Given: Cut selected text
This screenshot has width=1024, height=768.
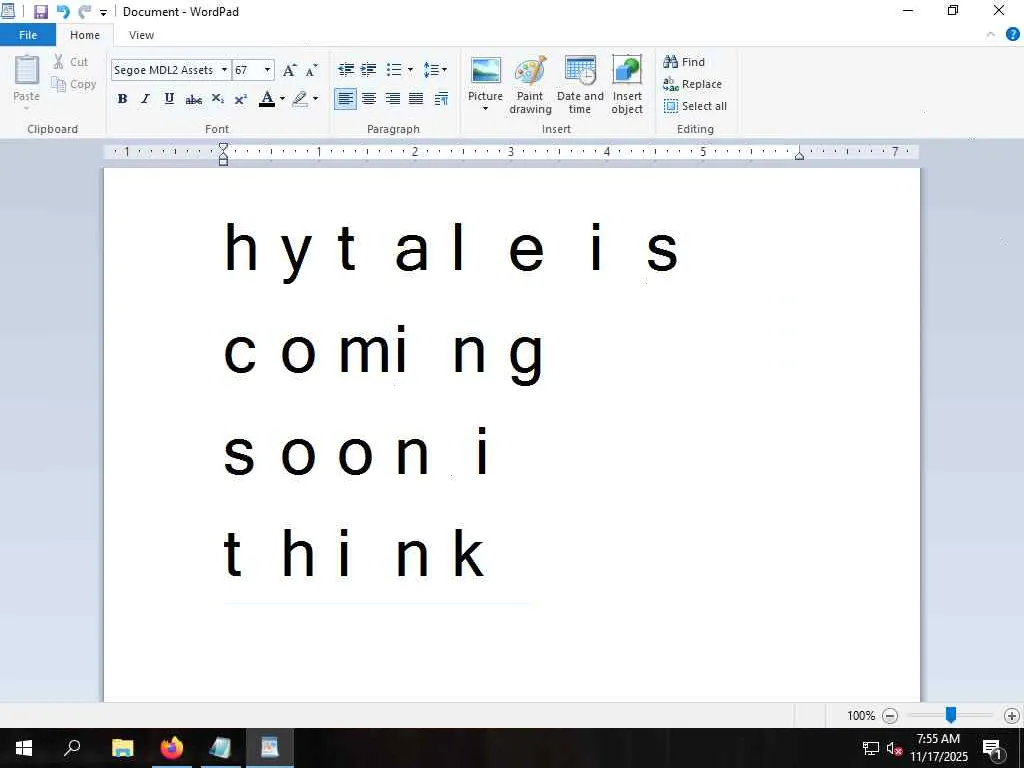Looking at the screenshot, I should click(x=71, y=62).
